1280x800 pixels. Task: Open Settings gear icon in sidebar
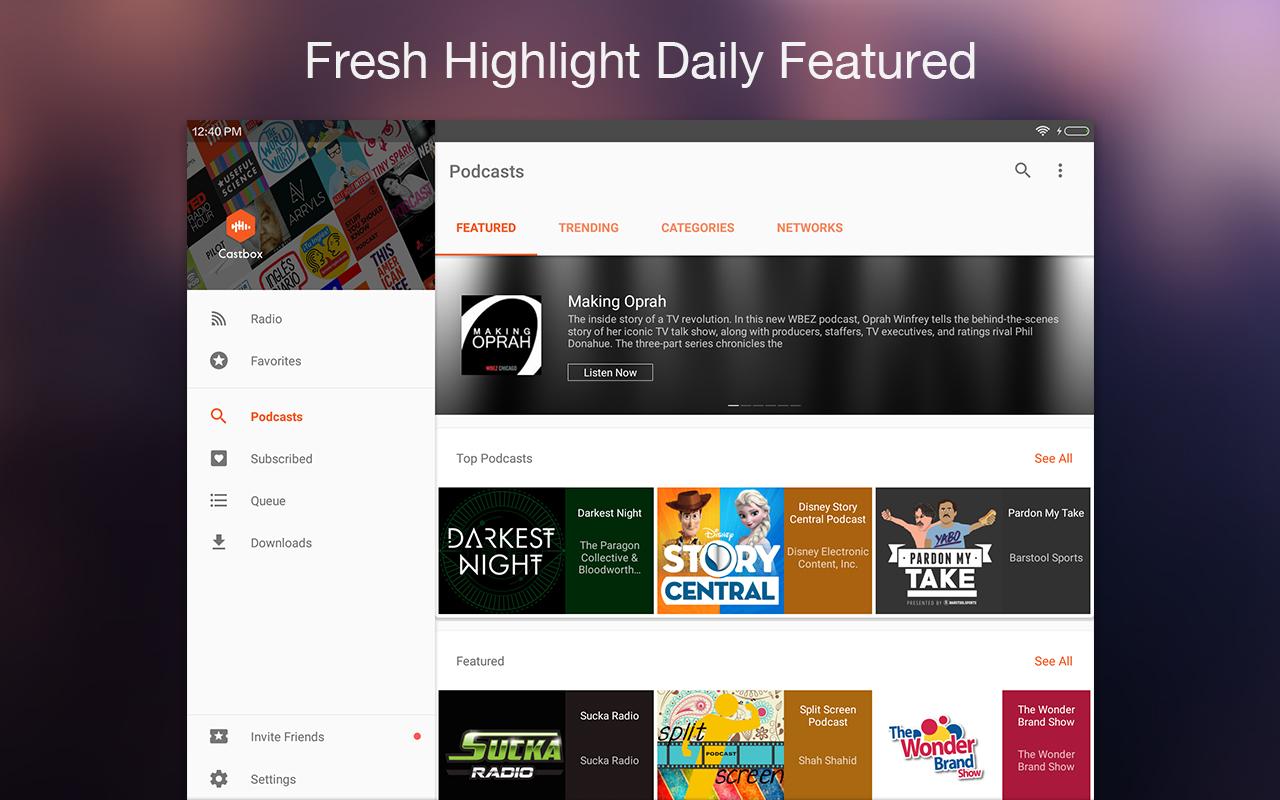pos(219,779)
